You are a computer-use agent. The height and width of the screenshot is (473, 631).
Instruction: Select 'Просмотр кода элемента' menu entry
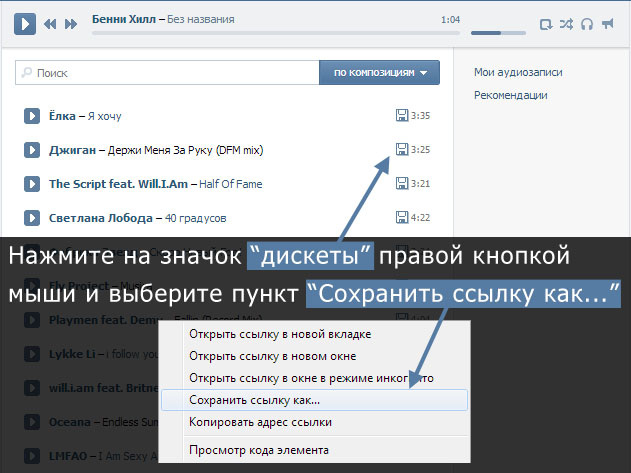click(x=258, y=450)
